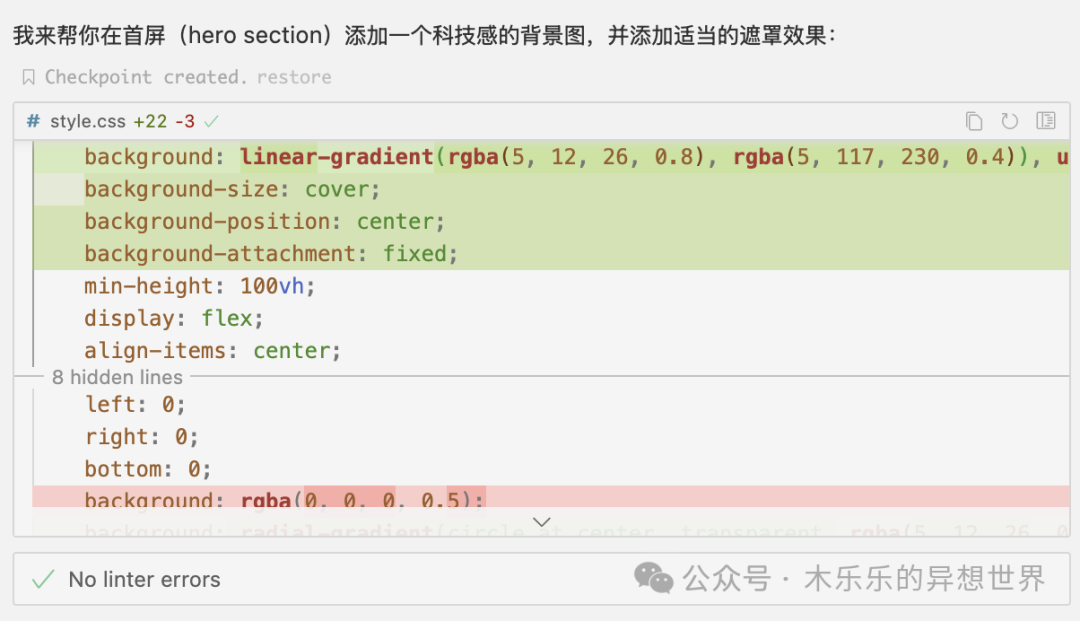
Task: Click the background-size: cover line
Action: tap(232, 189)
